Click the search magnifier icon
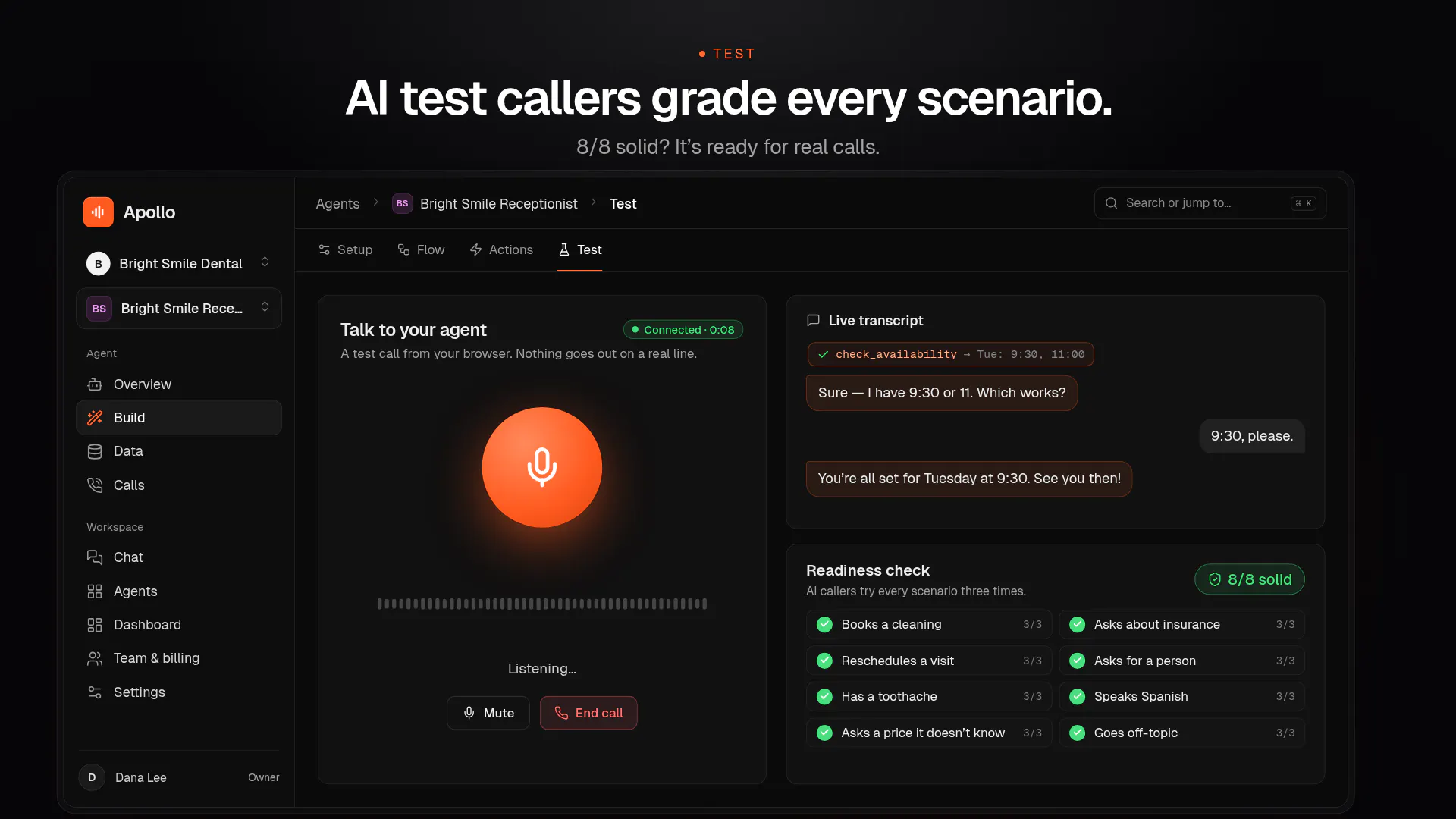Screen dimensions: 1456x819 (x=1112, y=203)
